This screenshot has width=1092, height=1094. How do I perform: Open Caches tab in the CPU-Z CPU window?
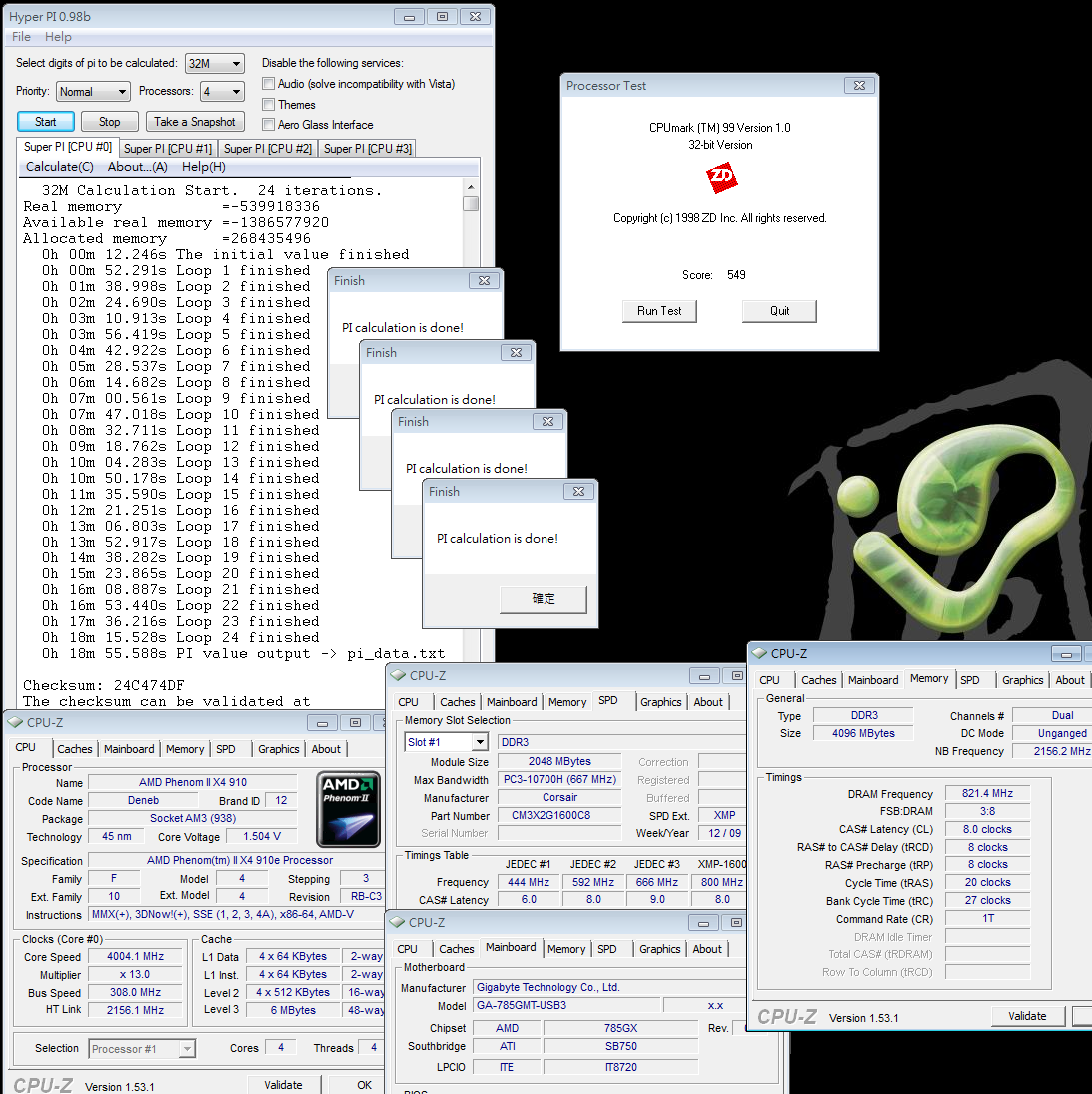75,749
